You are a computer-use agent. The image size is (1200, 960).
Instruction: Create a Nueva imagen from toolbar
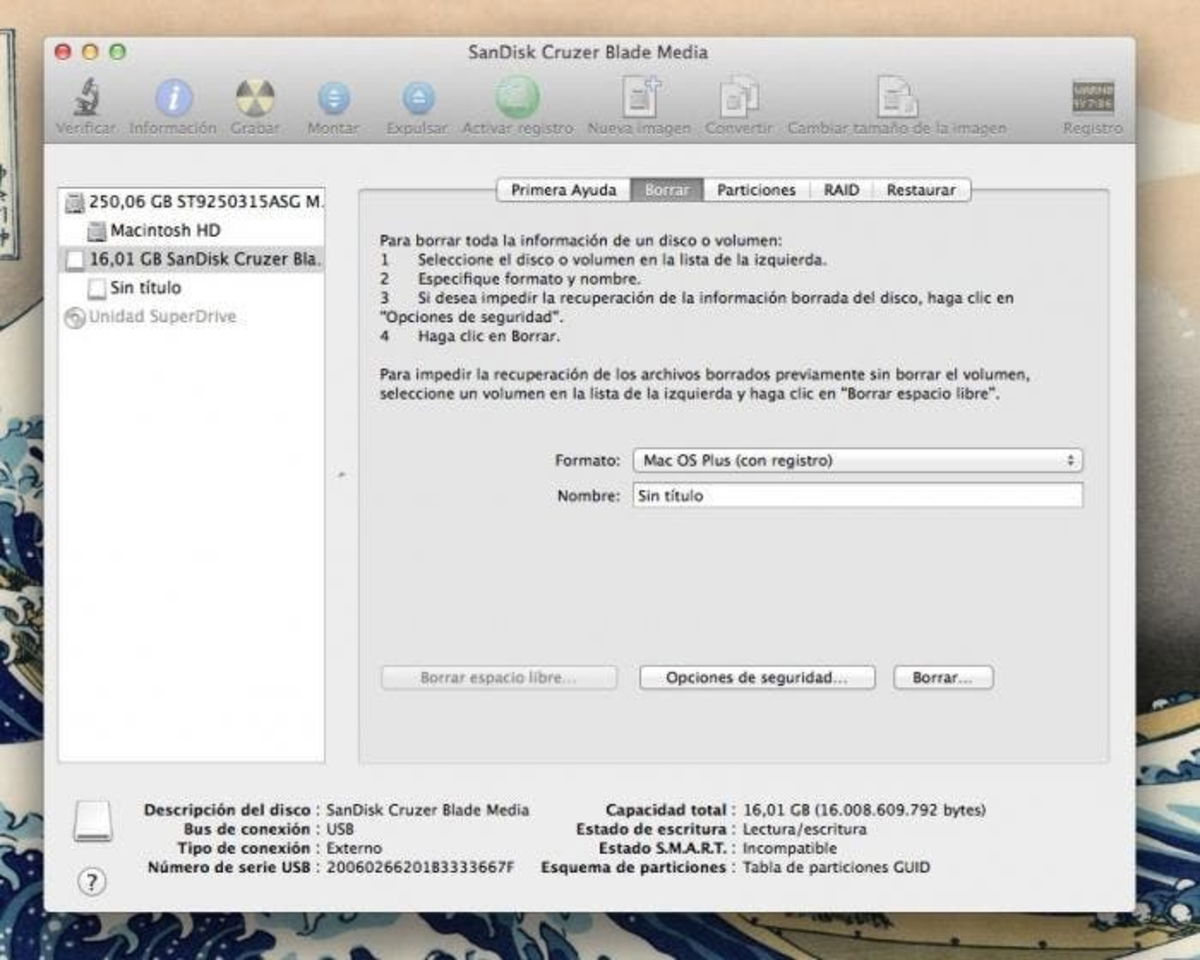(x=640, y=97)
